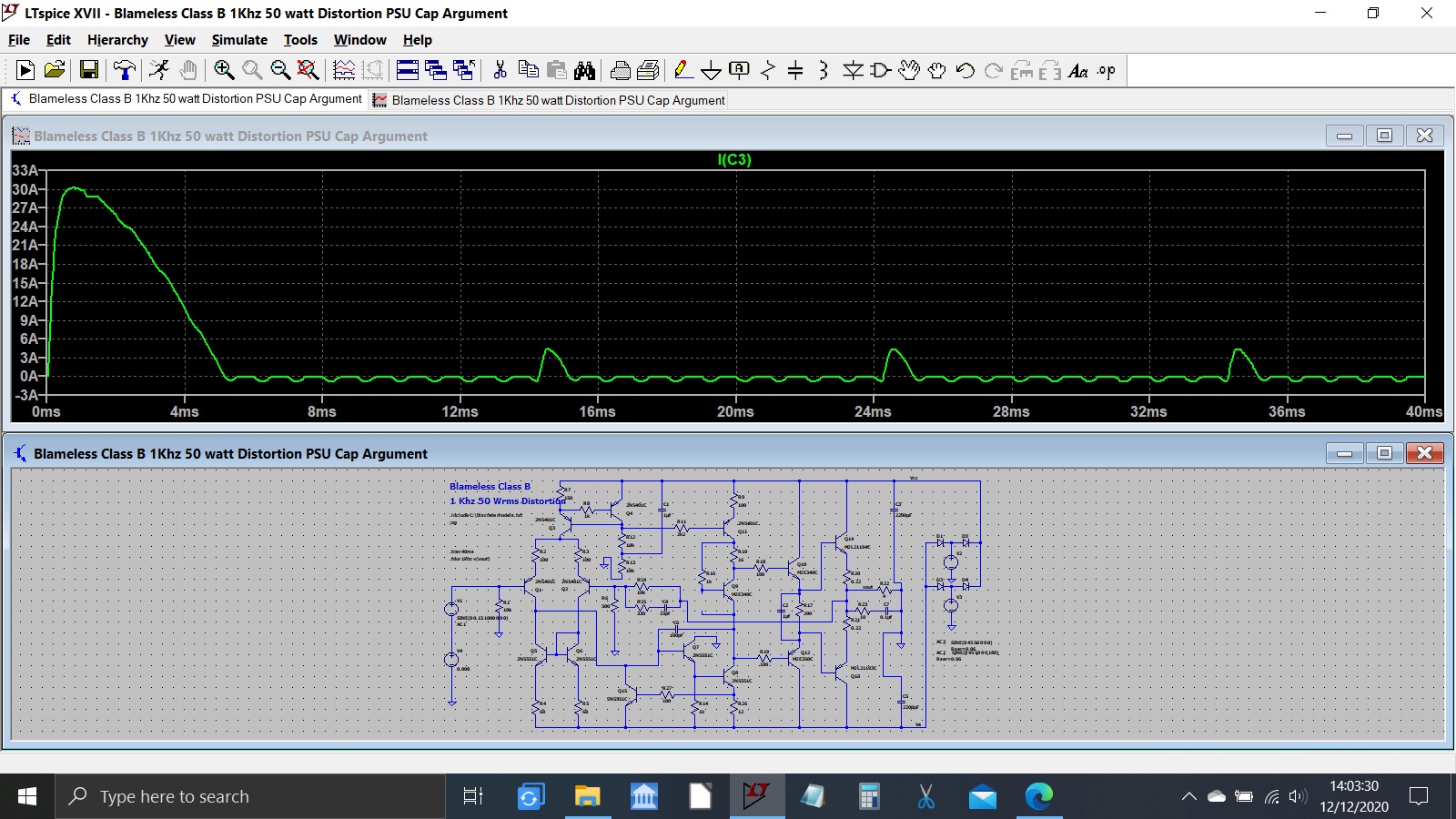Open Find with the binoculars icon
The image size is (1456, 819).
pos(584,70)
